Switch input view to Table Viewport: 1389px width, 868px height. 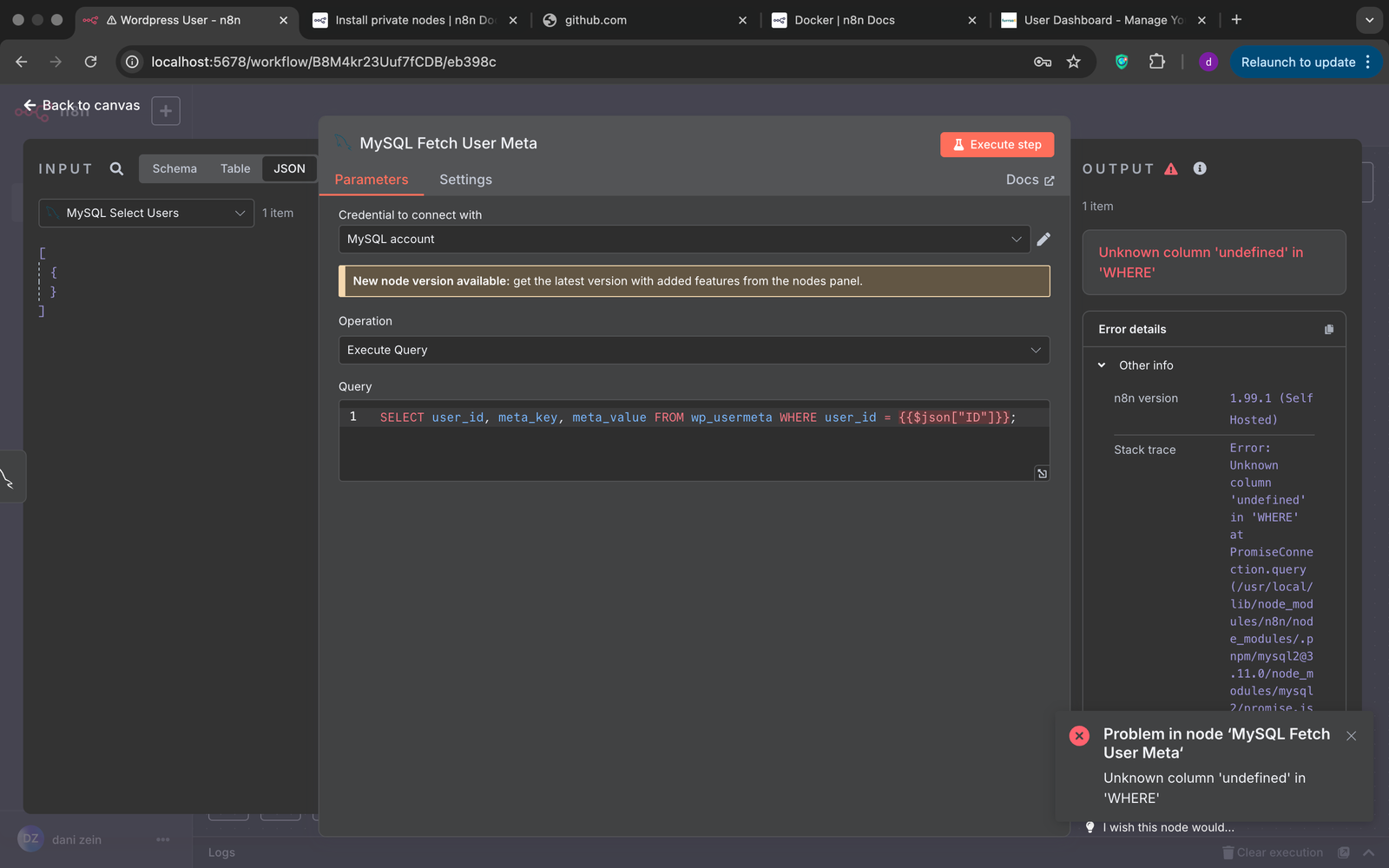pos(235,168)
